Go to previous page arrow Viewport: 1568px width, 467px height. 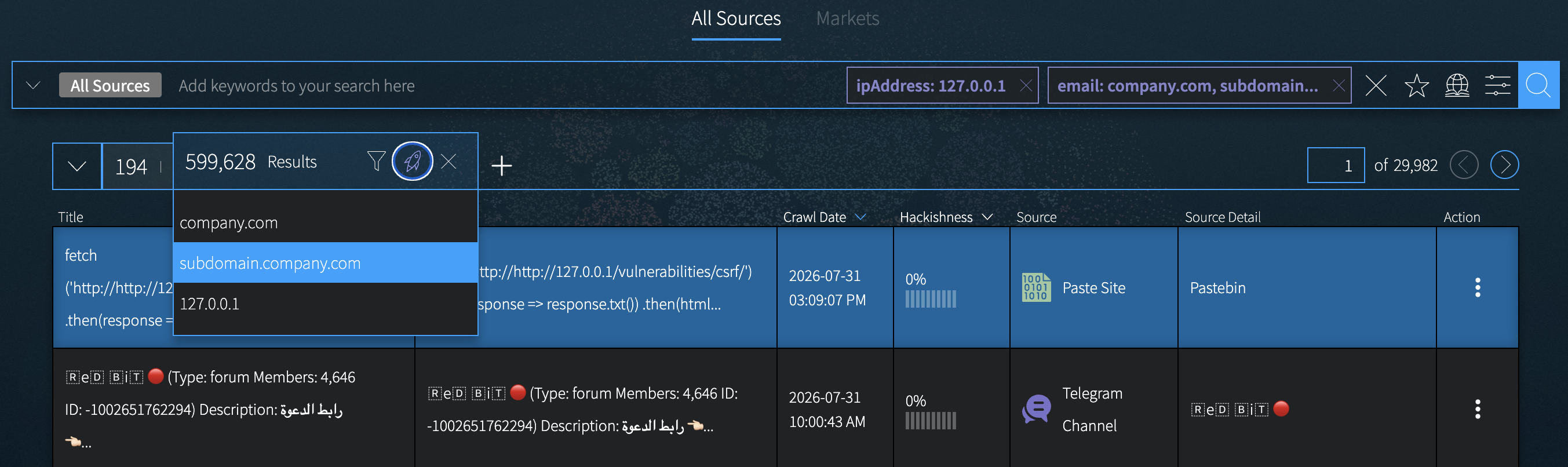click(1463, 165)
